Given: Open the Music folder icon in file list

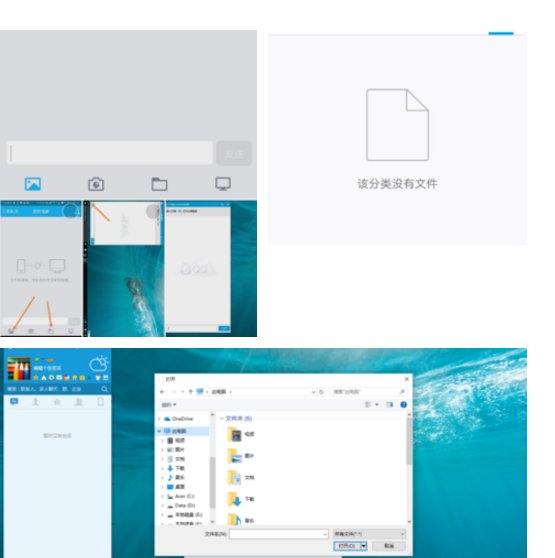Looking at the screenshot, I should [235, 520].
